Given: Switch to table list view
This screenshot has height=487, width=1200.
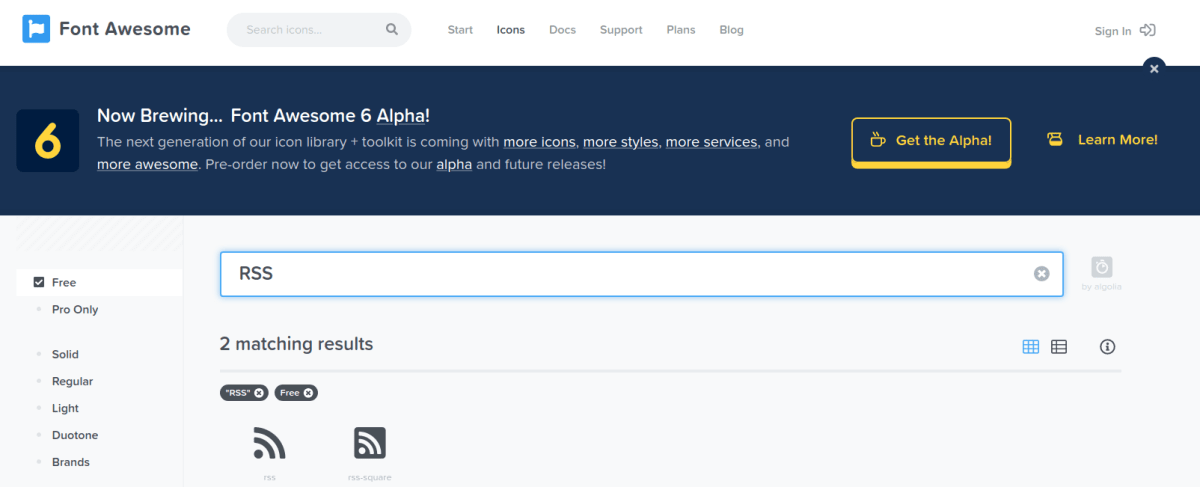Looking at the screenshot, I should point(1059,347).
